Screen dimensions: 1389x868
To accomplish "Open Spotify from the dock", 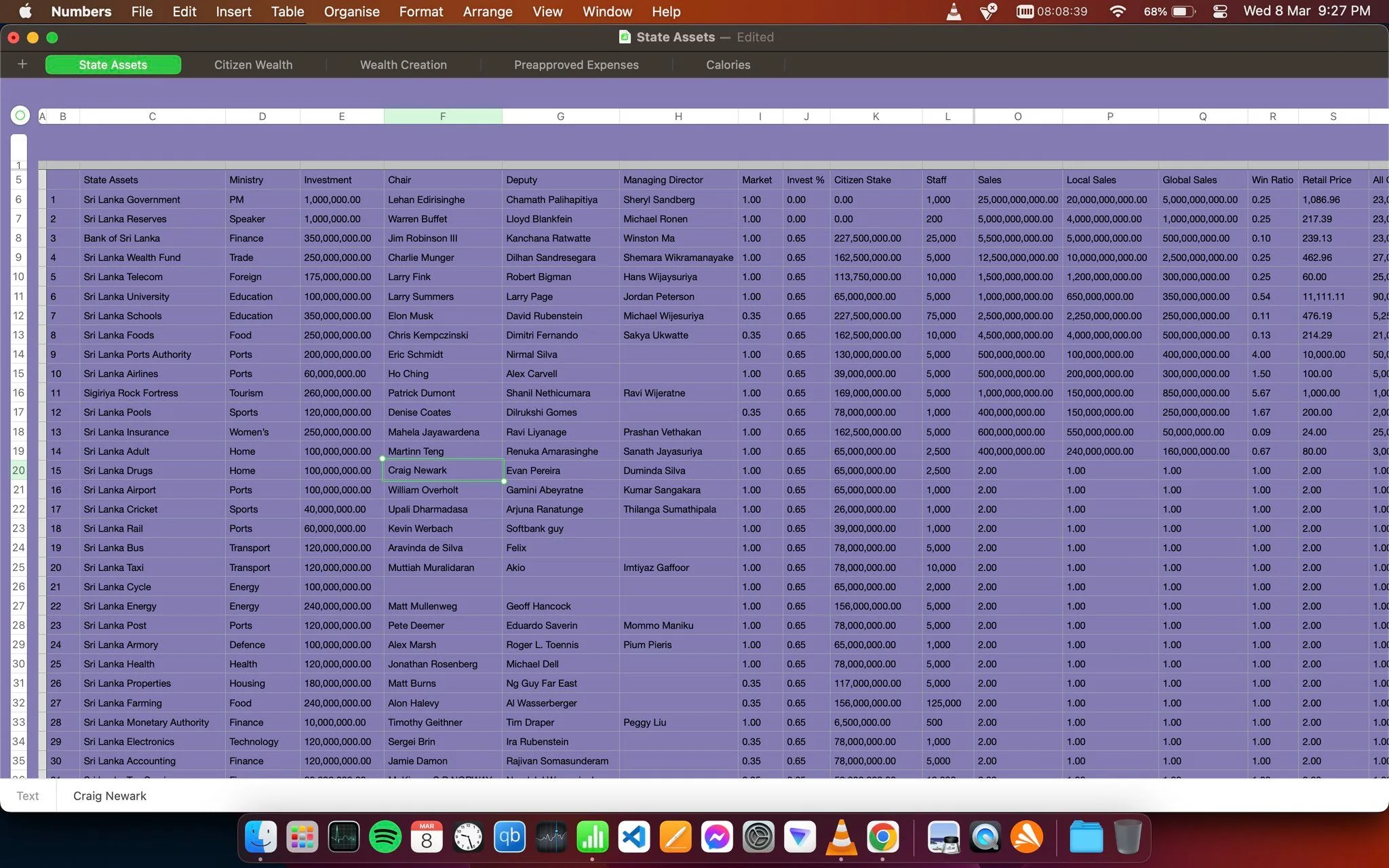I will pyautogui.click(x=385, y=837).
